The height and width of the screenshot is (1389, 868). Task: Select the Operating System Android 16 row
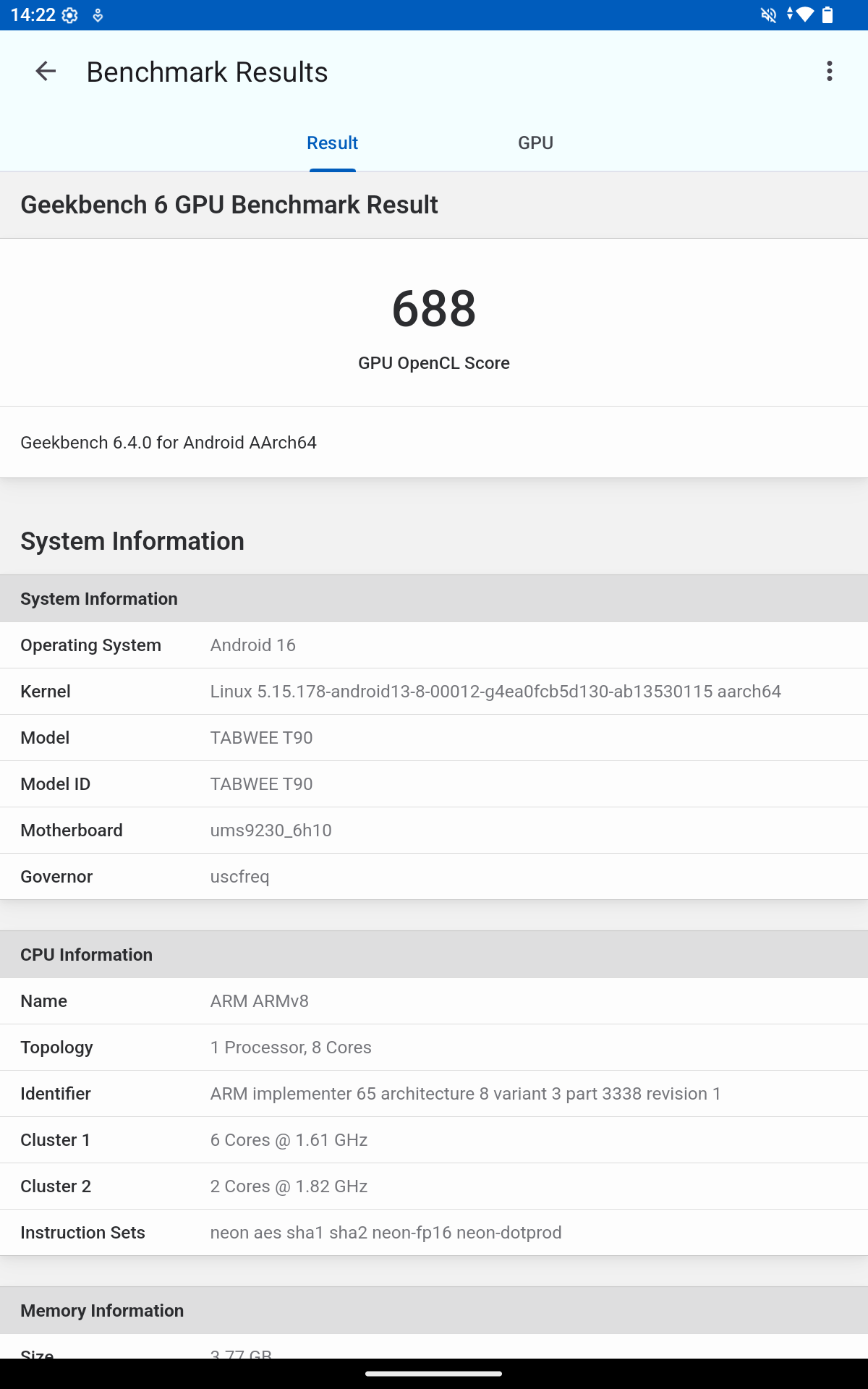click(434, 645)
